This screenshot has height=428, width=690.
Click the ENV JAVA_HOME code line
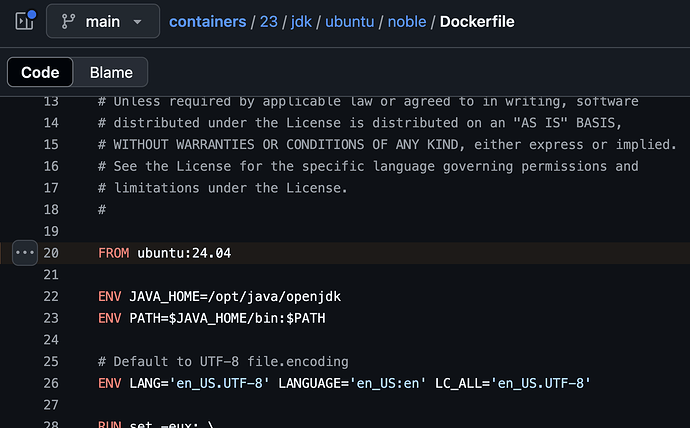219,296
